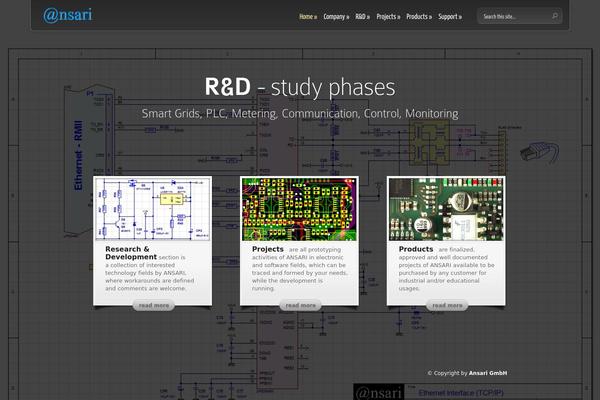Click read more under Products card
Screen dimensions: 600x400
coord(447,305)
